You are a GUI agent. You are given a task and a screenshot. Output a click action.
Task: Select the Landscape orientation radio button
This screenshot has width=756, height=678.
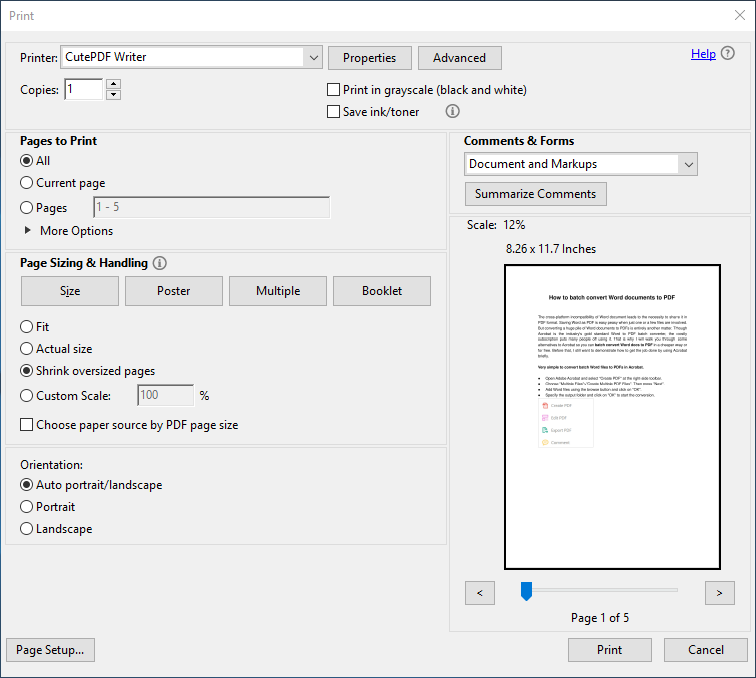pos(27,529)
